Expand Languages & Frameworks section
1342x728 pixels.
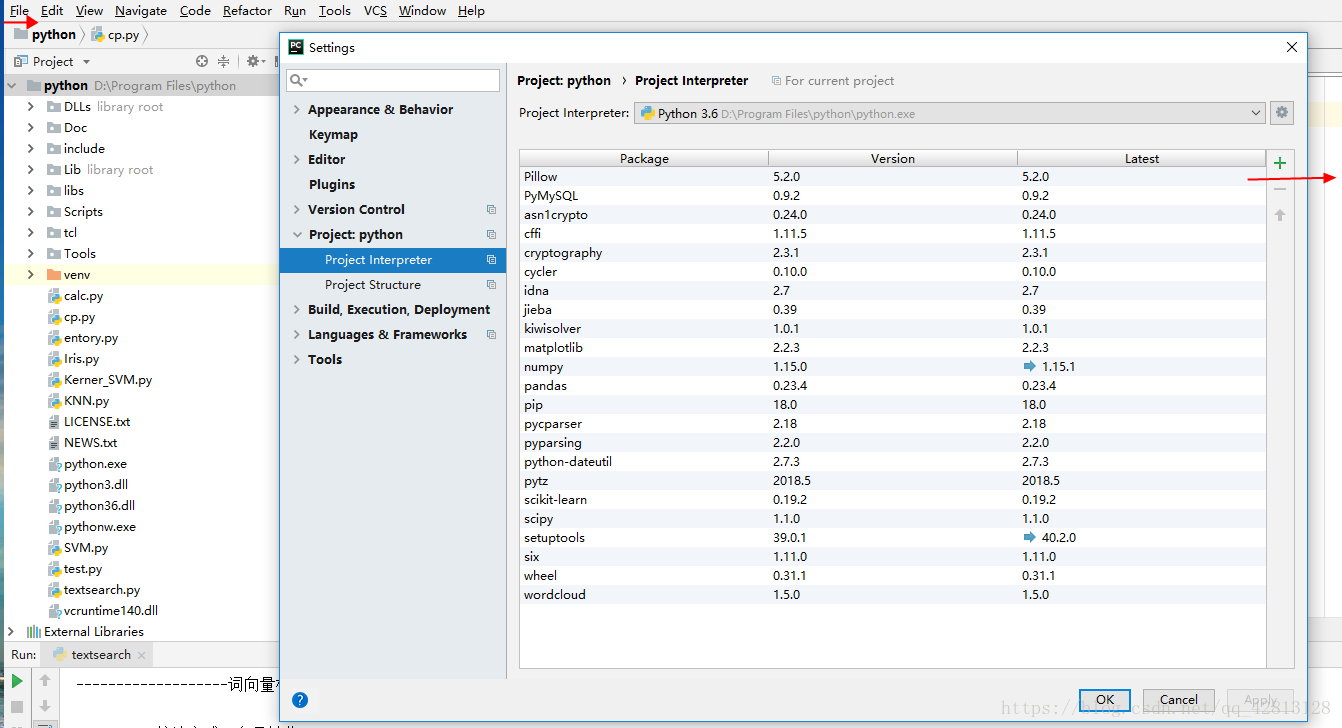(x=297, y=335)
